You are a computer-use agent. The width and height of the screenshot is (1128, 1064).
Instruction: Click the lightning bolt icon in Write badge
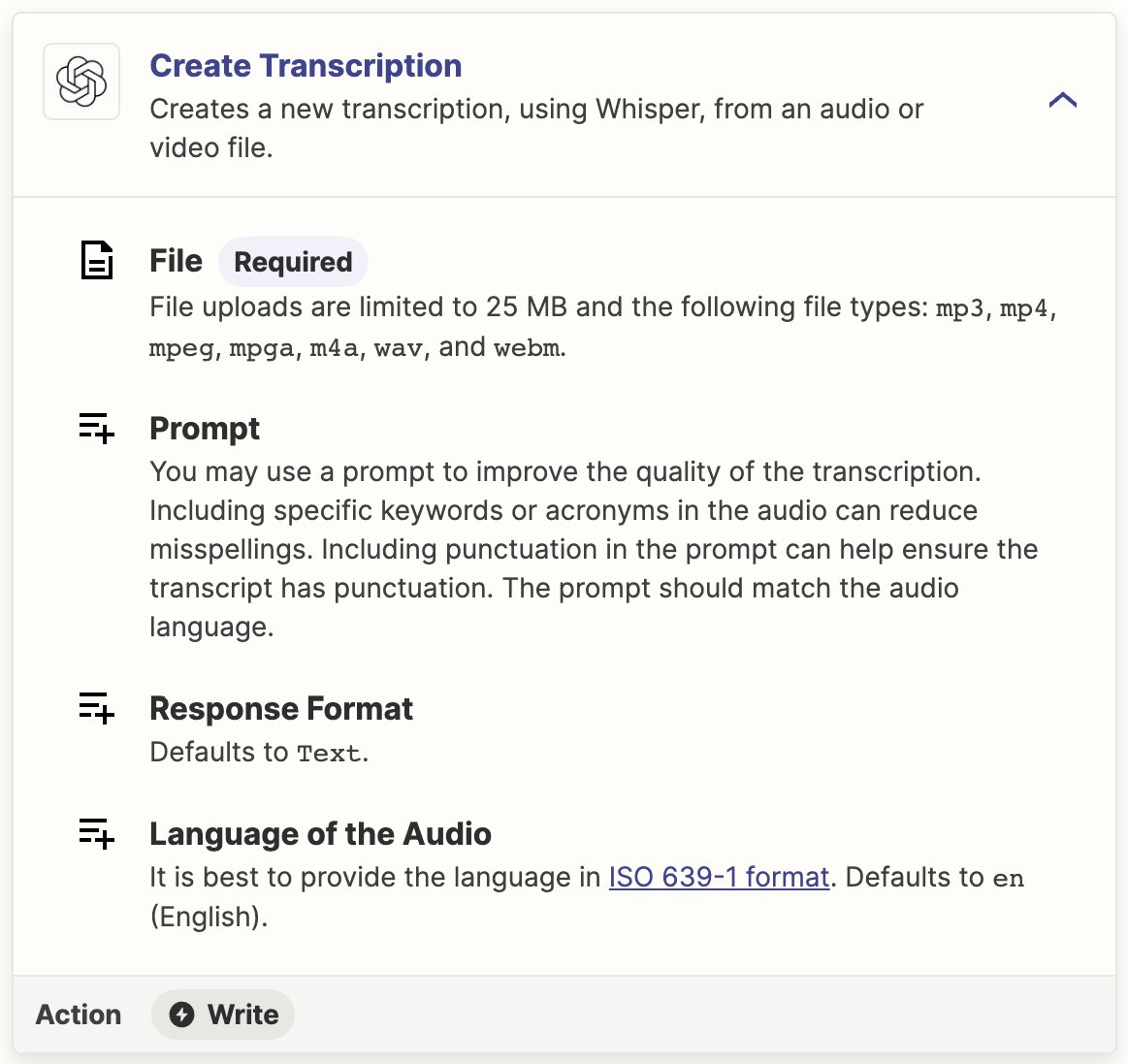tap(181, 1015)
